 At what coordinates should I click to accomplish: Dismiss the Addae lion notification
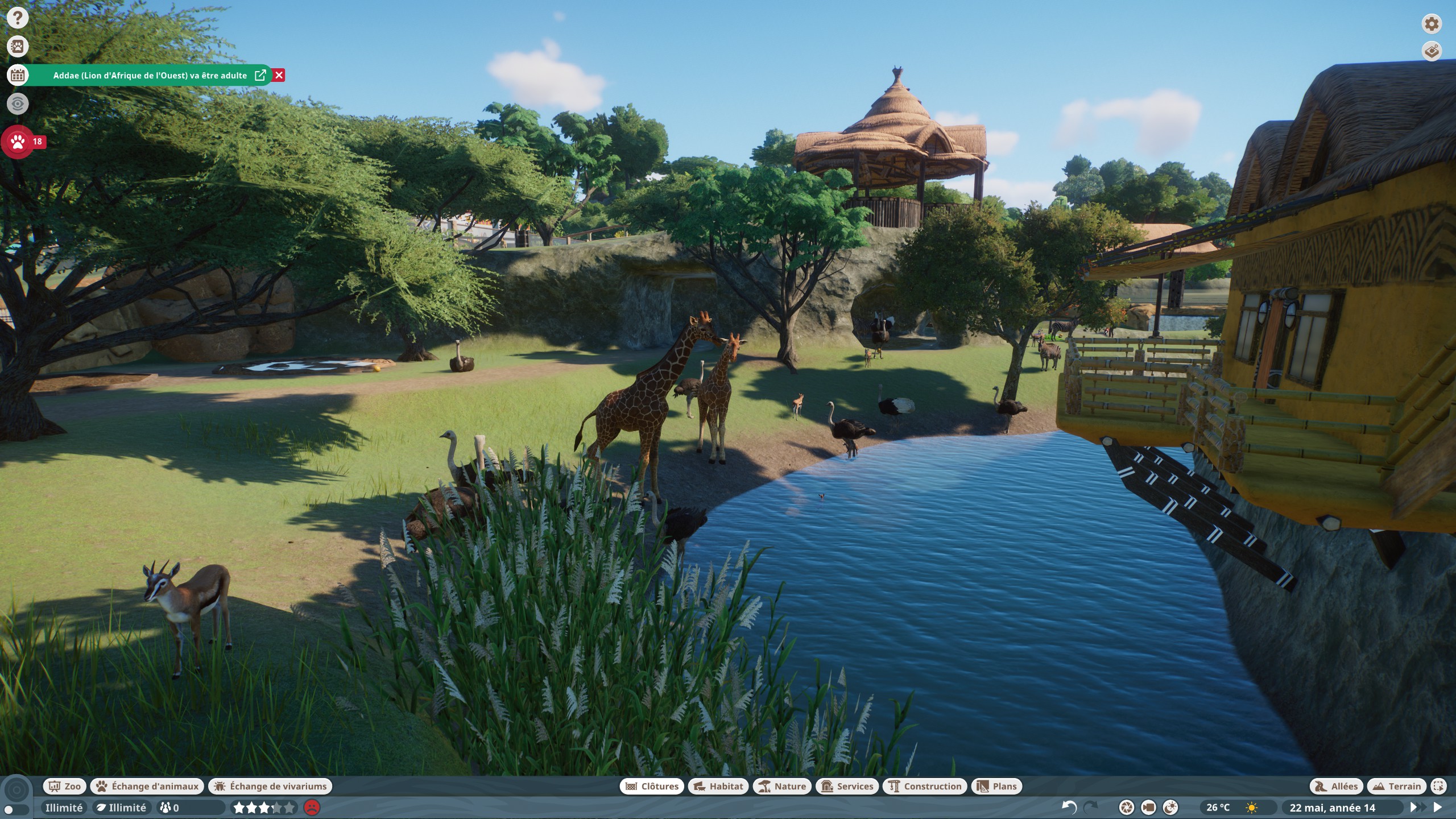click(x=279, y=75)
